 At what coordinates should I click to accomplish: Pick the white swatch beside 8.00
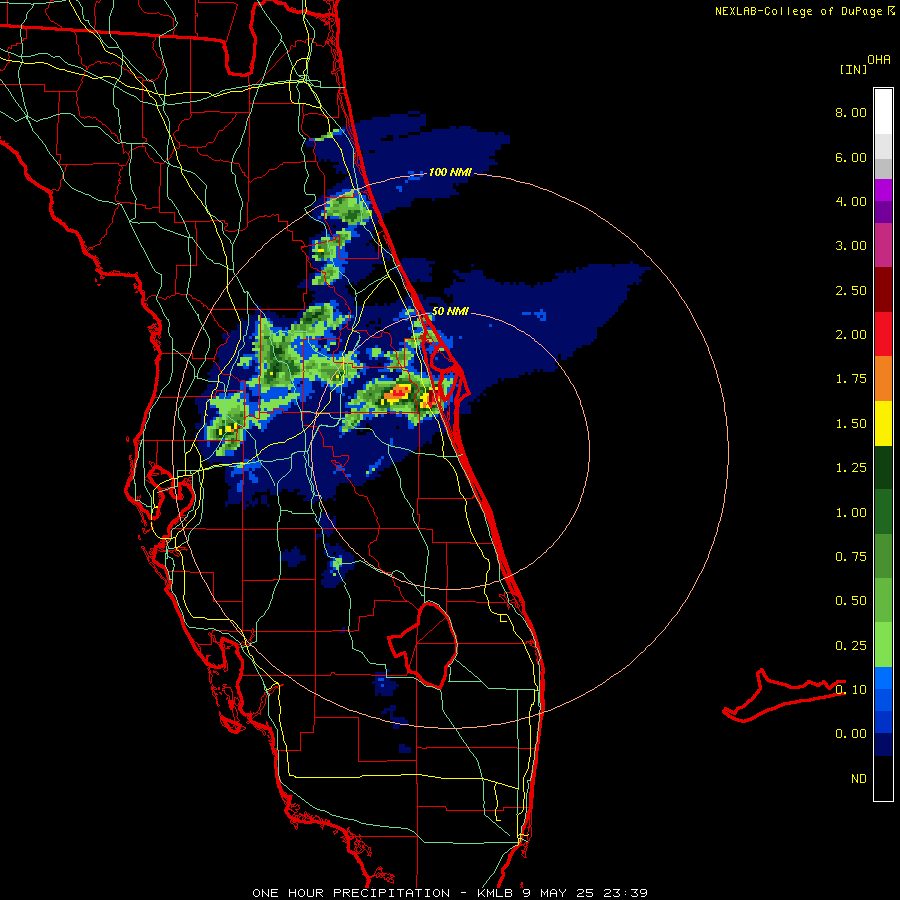click(883, 112)
